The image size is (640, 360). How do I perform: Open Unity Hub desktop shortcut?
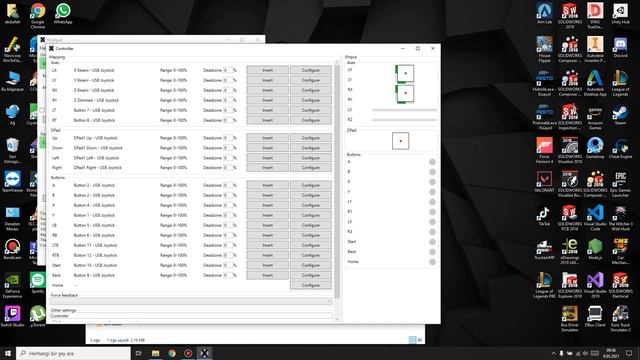click(620, 13)
